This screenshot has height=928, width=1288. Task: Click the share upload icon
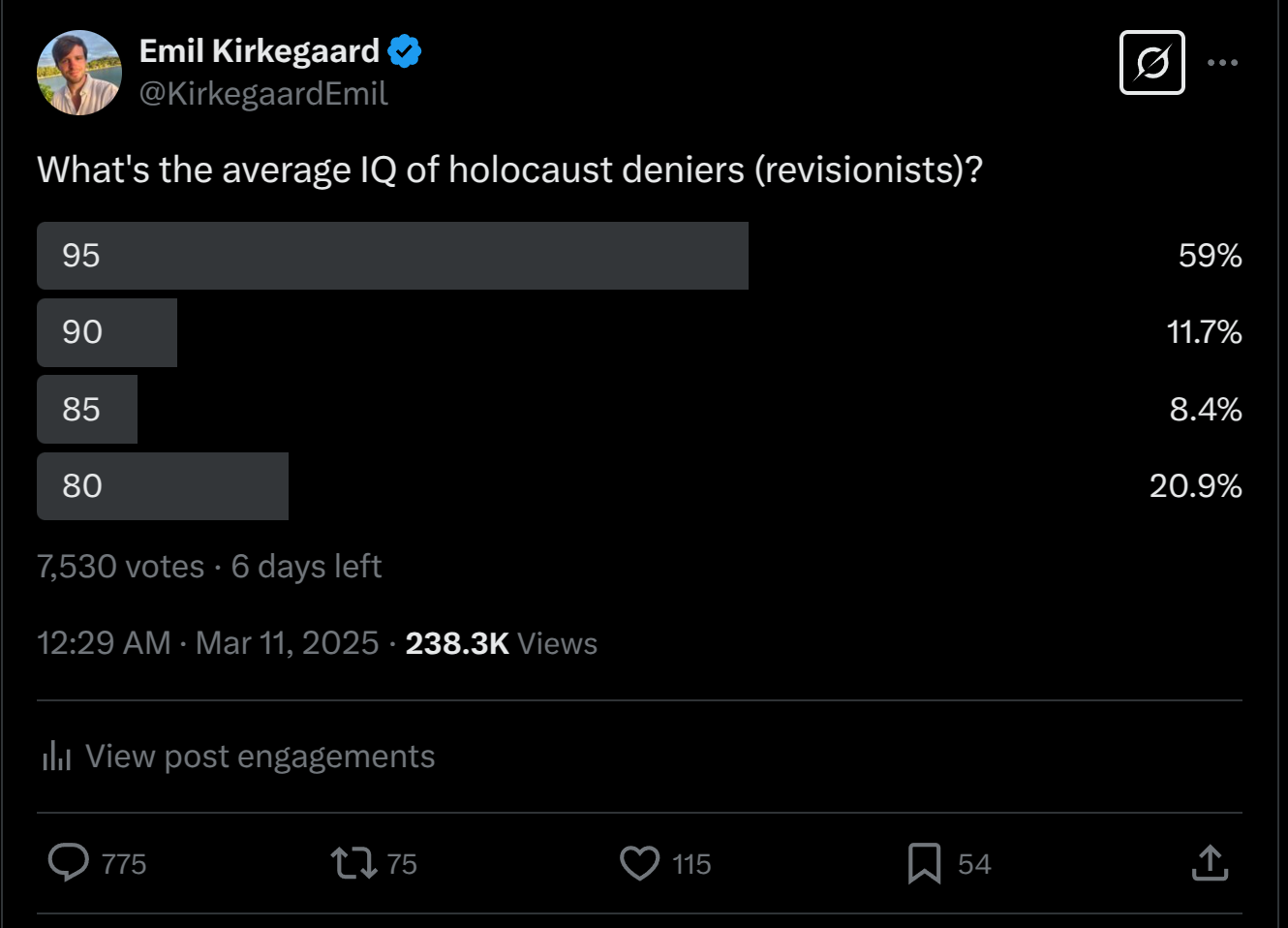point(1210,863)
